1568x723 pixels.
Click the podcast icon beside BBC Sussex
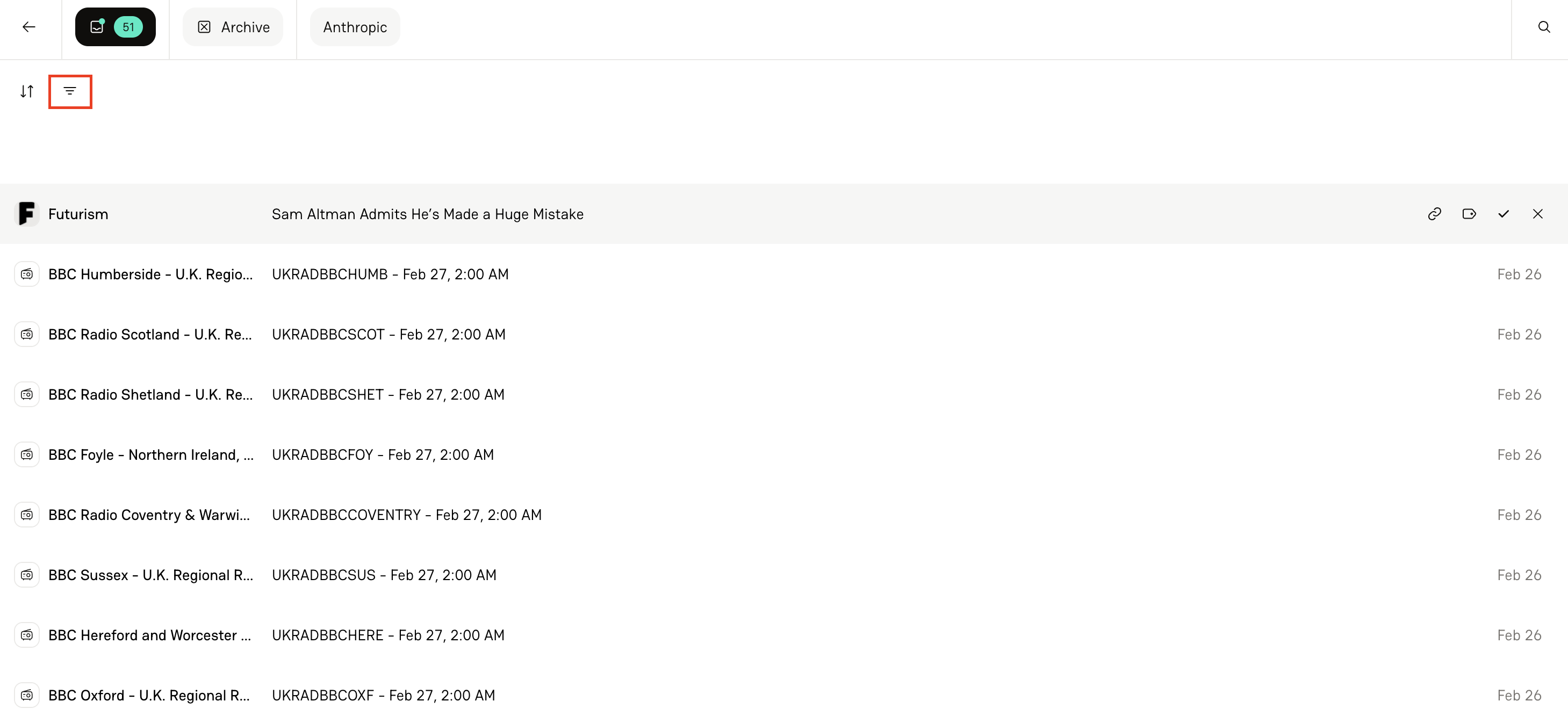tap(27, 574)
